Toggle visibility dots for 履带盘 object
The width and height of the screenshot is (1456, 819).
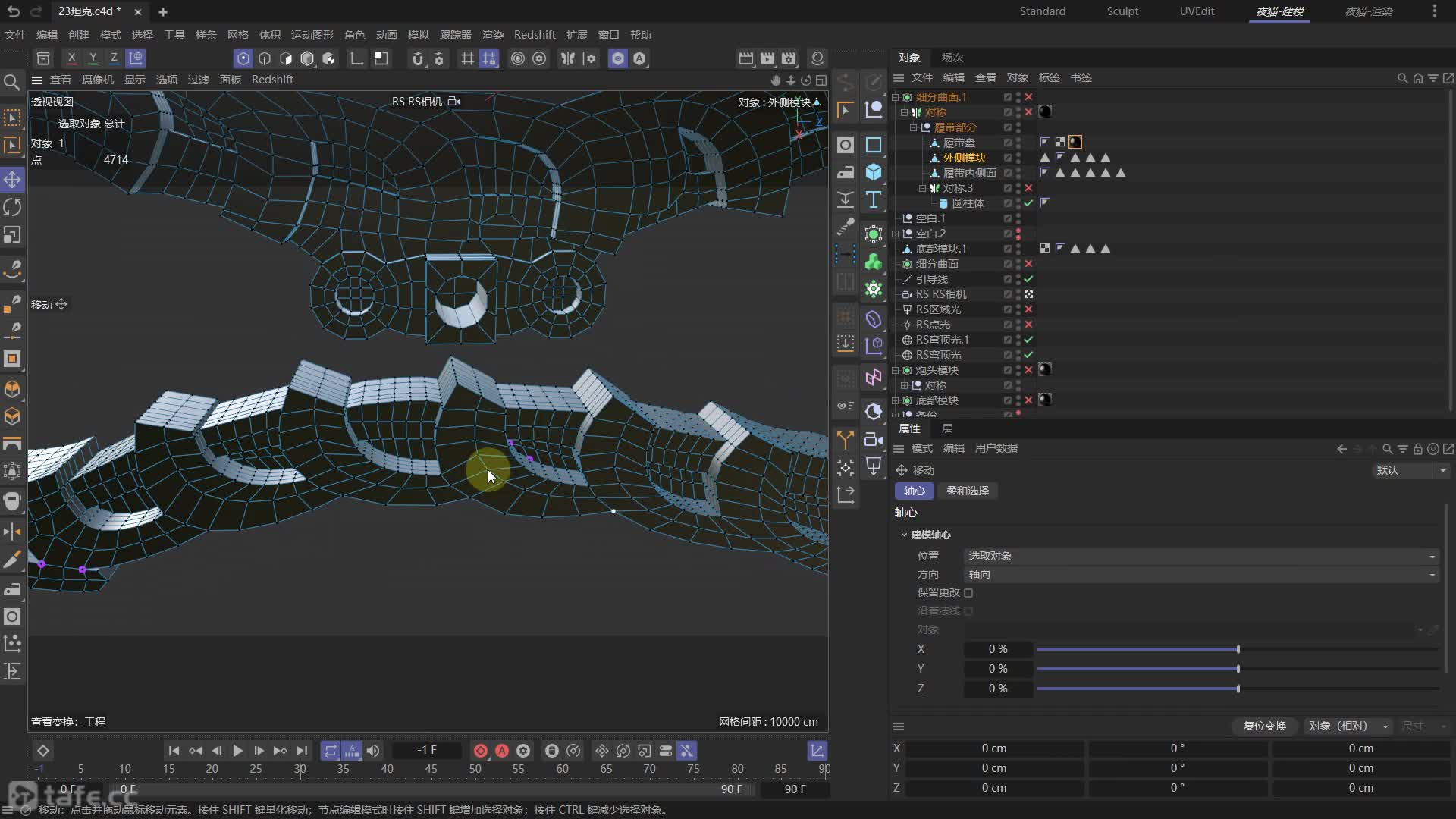point(1018,143)
